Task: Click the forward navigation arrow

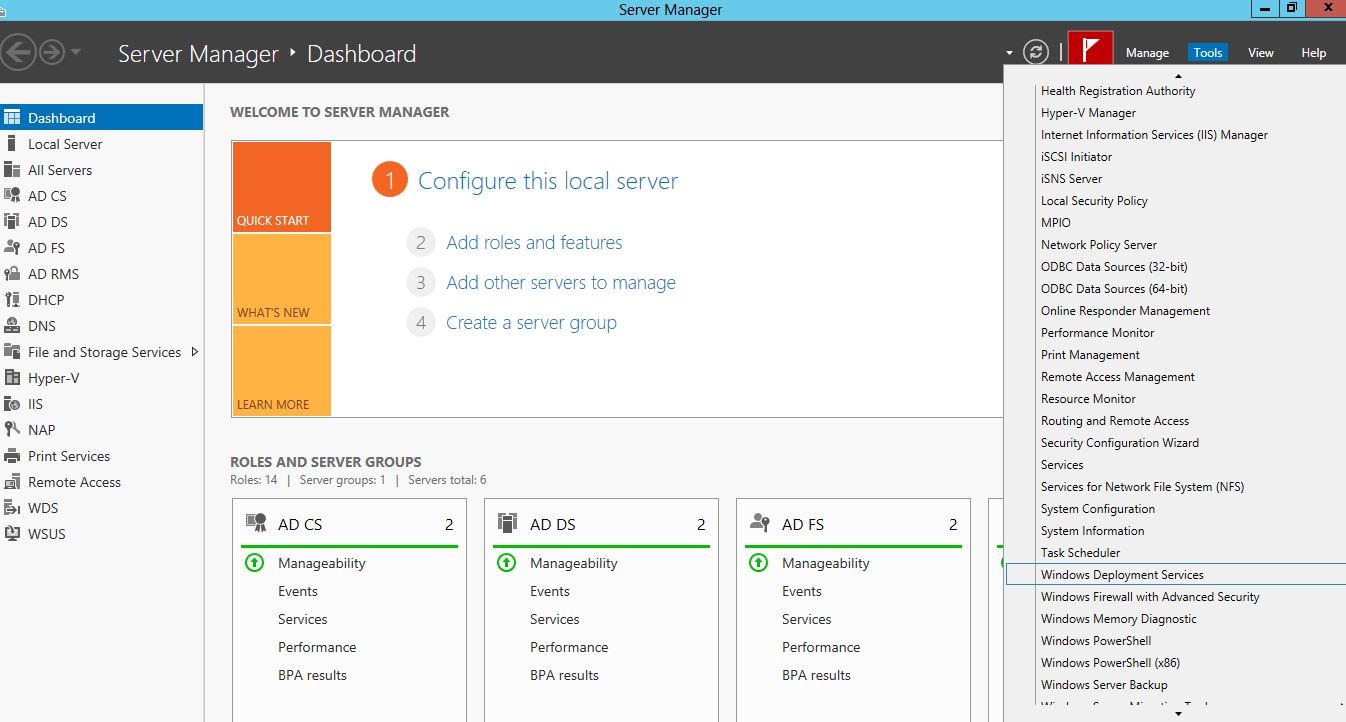Action: (52, 52)
